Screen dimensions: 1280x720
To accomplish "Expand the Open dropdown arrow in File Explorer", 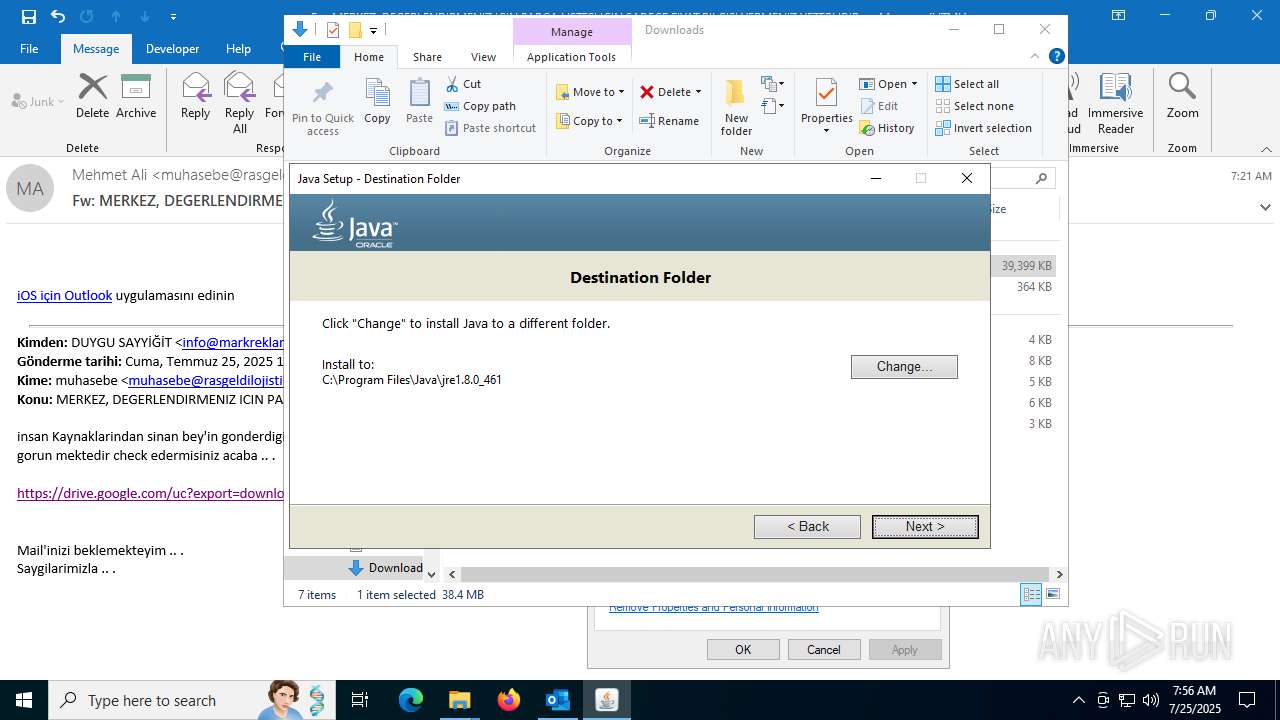I will 914,84.
